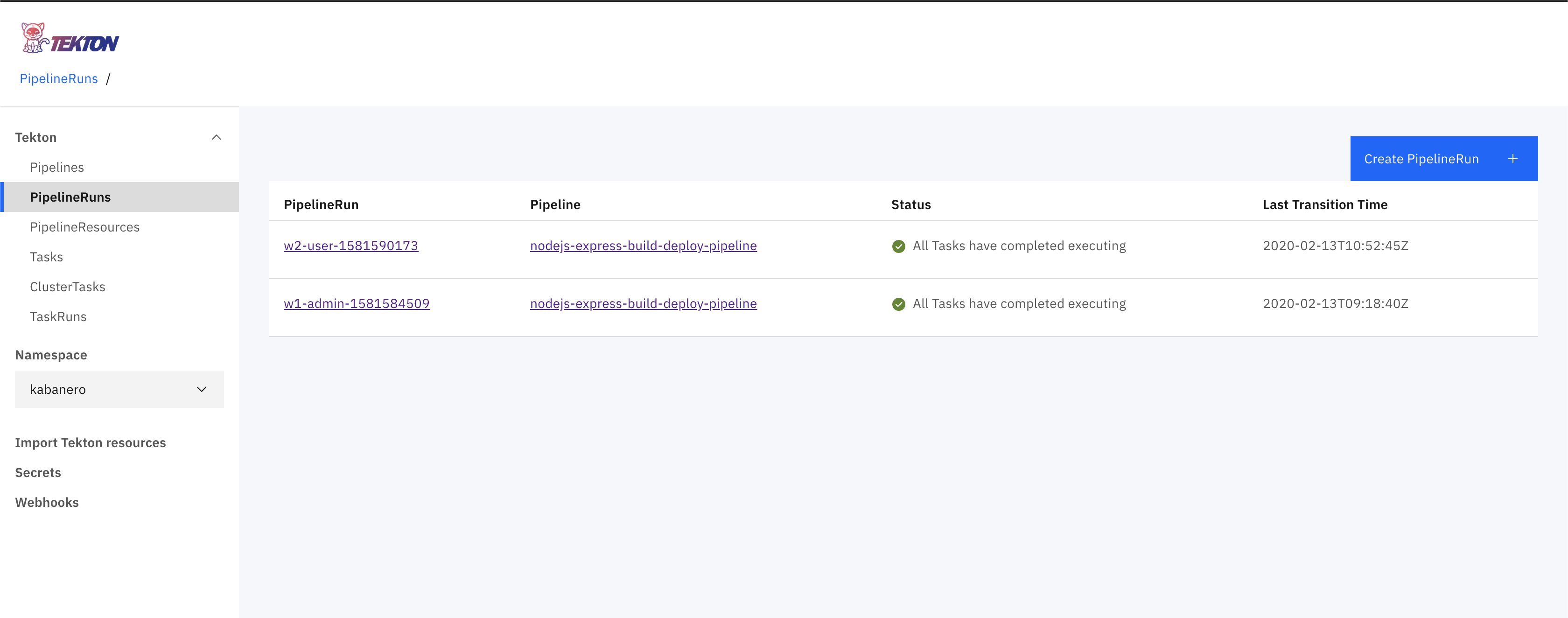The image size is (1568, 618).
Task: Open pipeline link in w2-user row
Action: [x=643, y=246]
